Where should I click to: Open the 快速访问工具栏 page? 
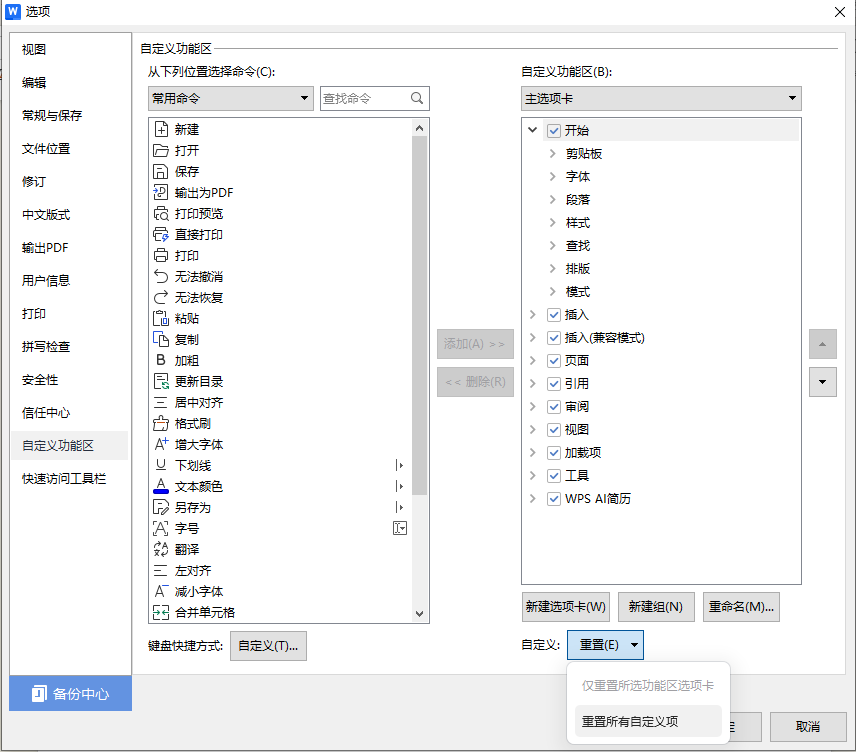(x=64, y=478)
